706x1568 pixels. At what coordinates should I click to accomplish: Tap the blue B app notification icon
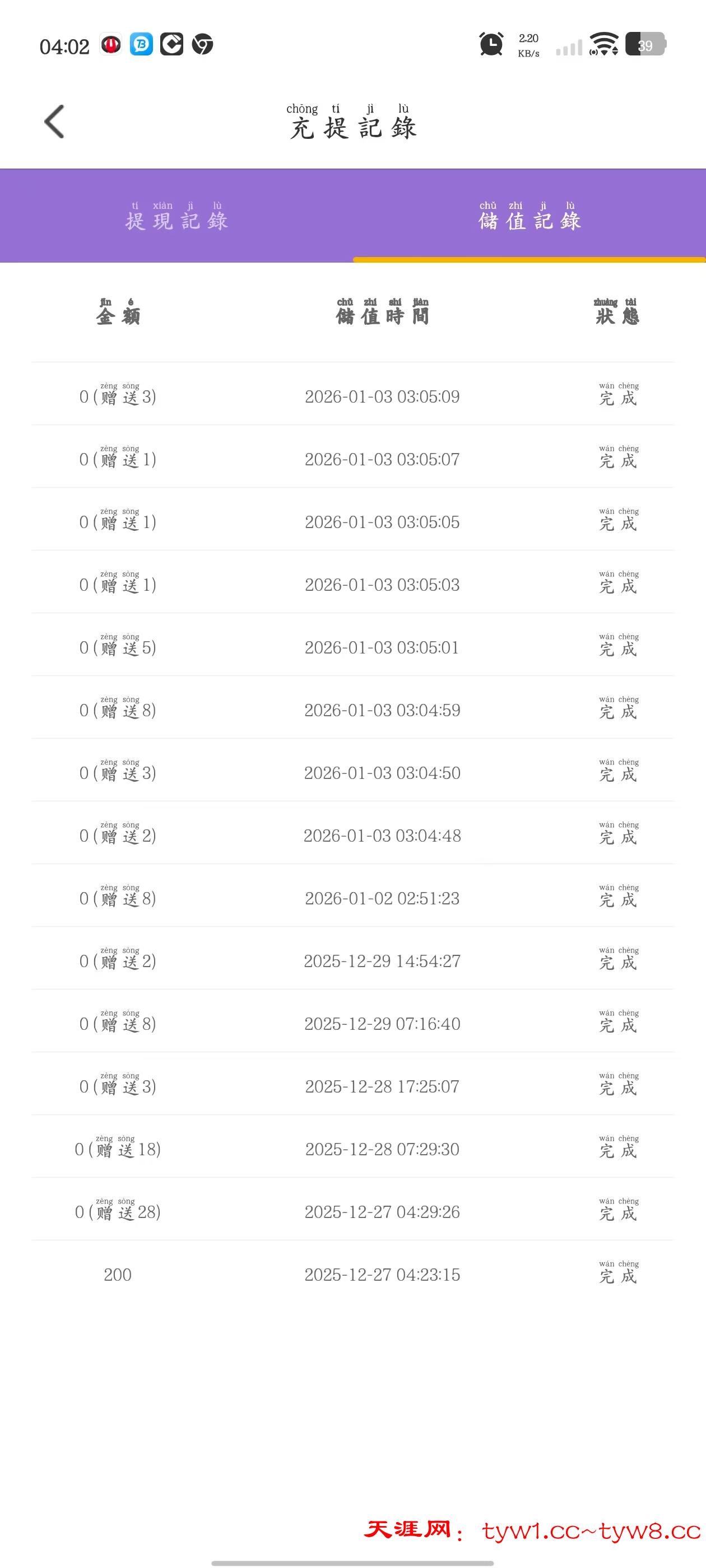pyautogui.click(x=141, y=44)
